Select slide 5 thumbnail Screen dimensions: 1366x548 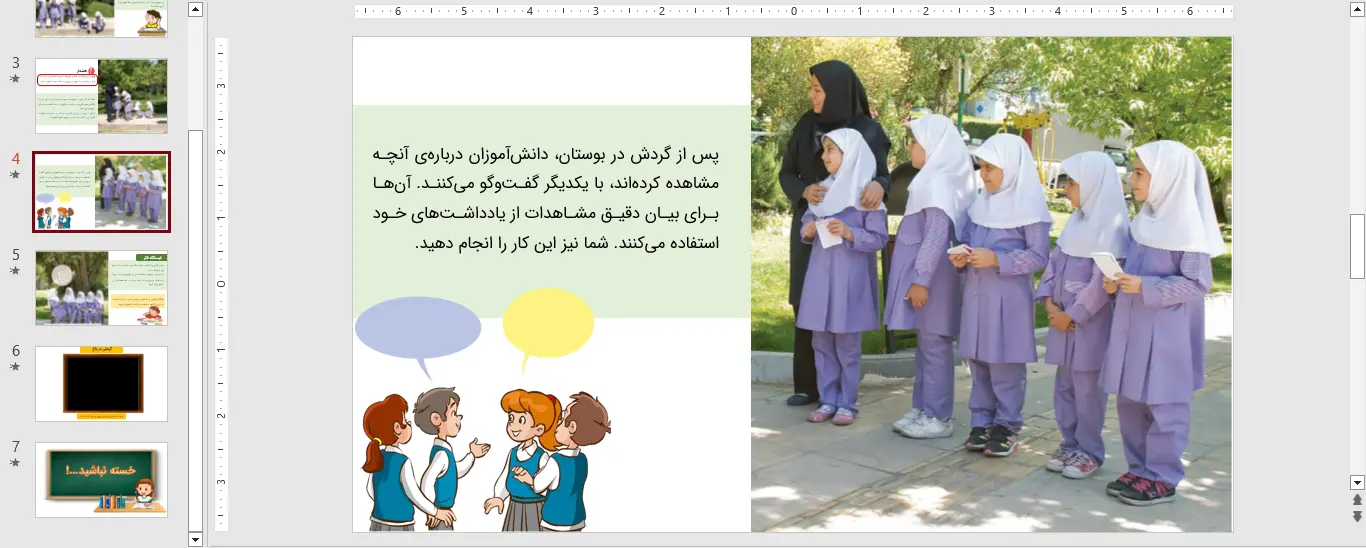pos(101,288)
